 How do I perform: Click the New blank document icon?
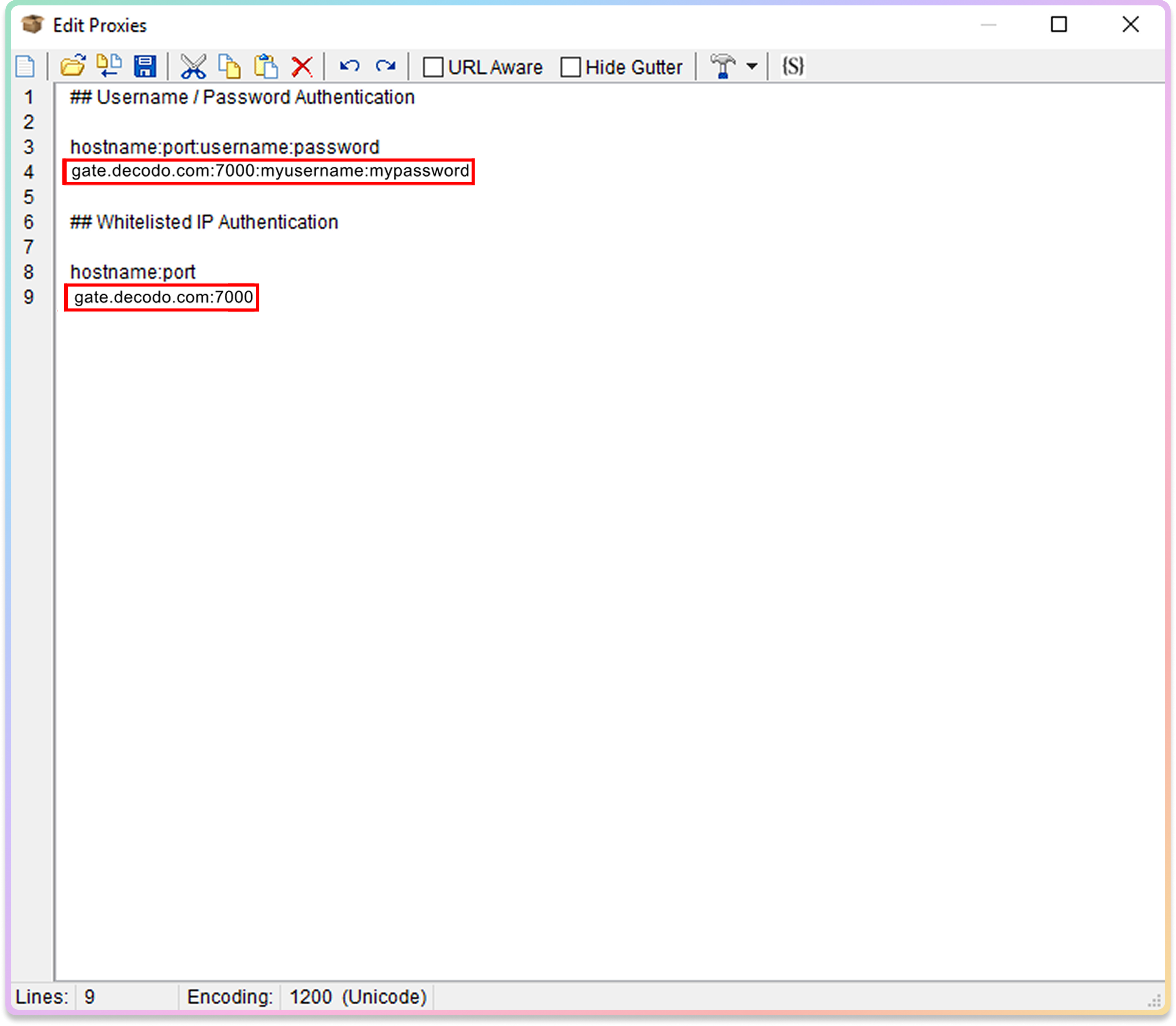point(25,67)
